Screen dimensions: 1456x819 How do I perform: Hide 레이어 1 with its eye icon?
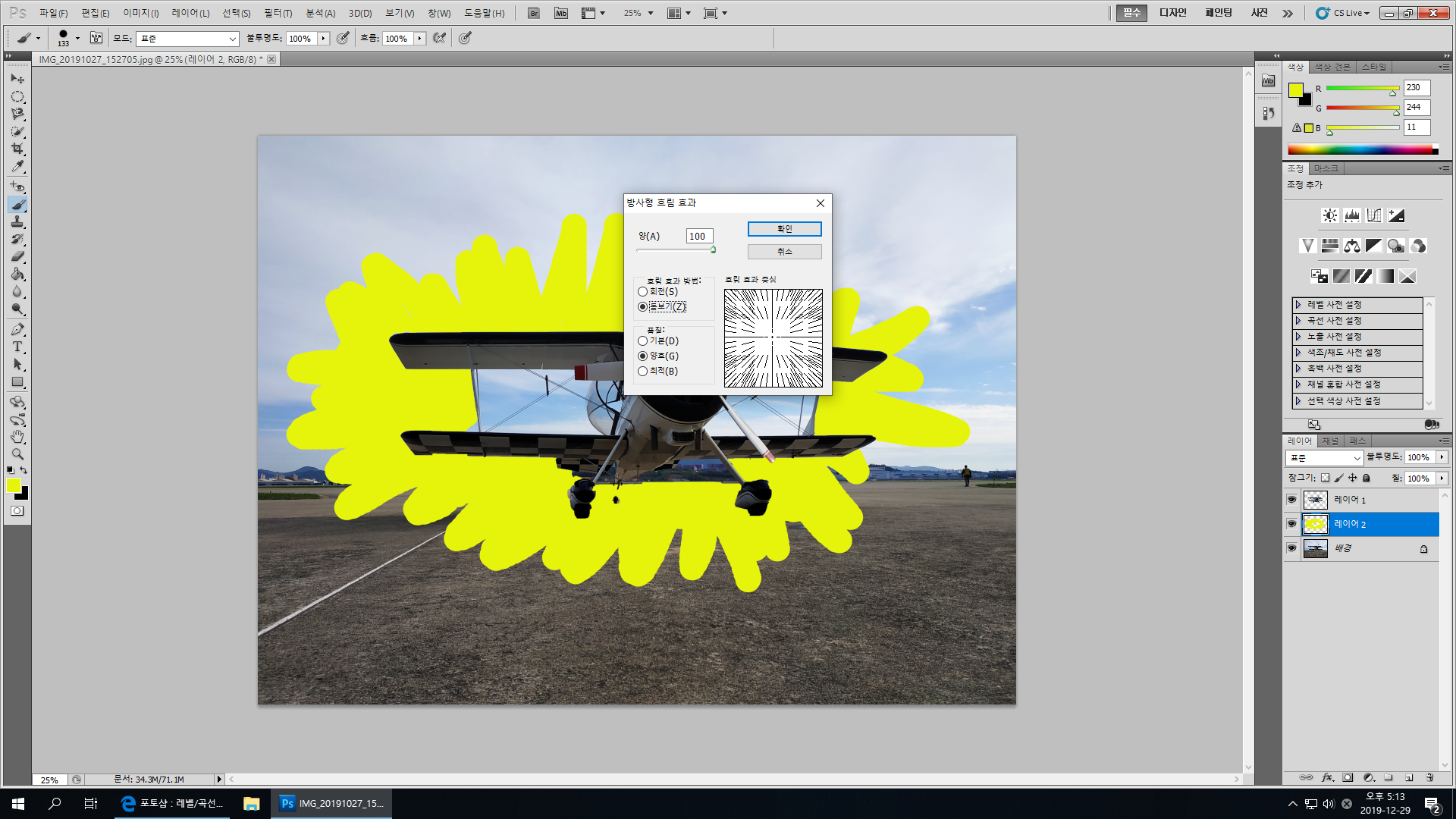click(x=1291, y=500)
